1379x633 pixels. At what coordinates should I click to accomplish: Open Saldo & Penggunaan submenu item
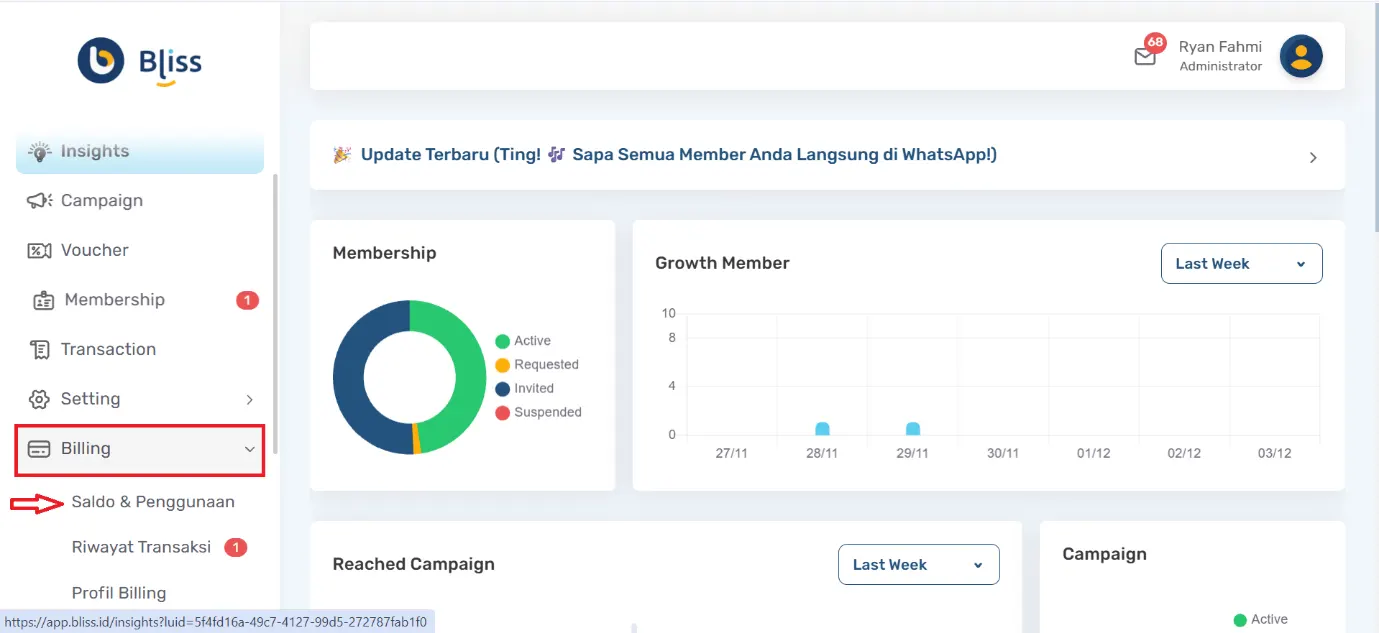click(x=152, y=502)
